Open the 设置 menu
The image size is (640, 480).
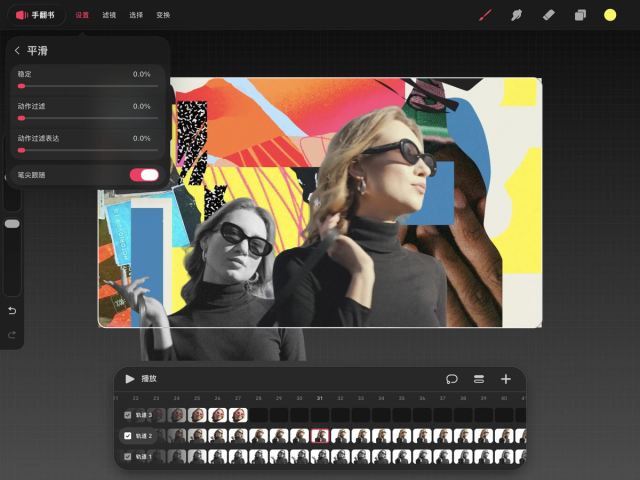point(82,15)
